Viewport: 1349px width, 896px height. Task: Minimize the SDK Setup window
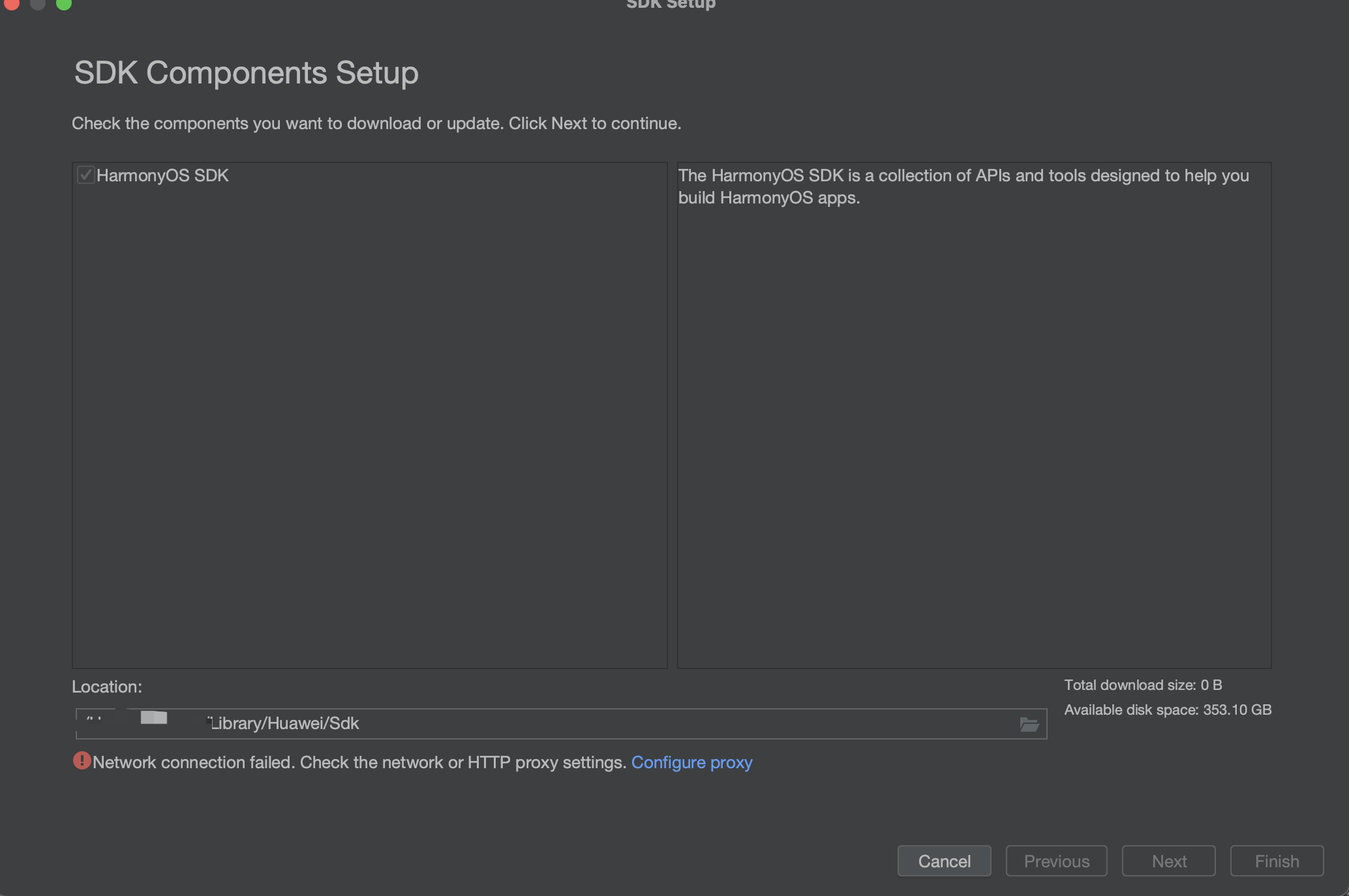point(38,3)
